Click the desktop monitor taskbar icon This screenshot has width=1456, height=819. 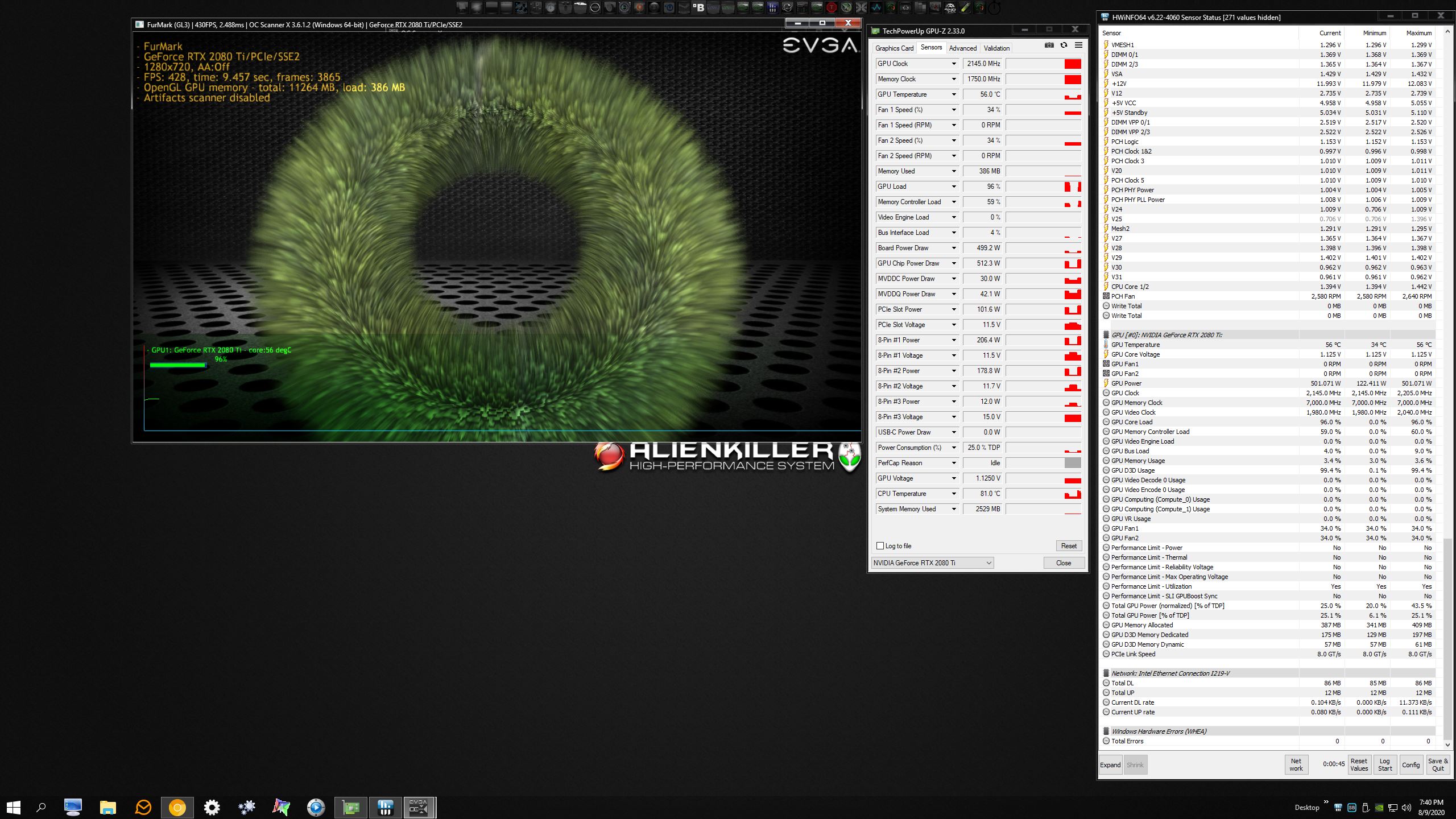tap(73, 807)
